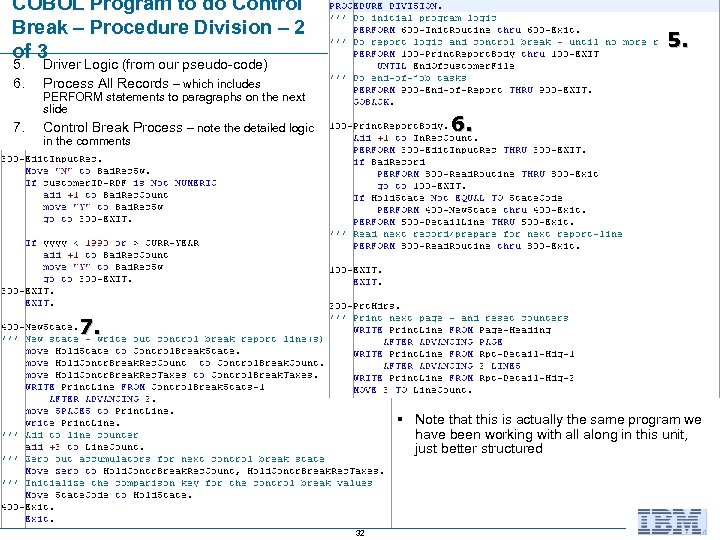Select bullet "Process All Records – which includes"
The width and height of the screenshot is (720, 540).
pos(152,84)
